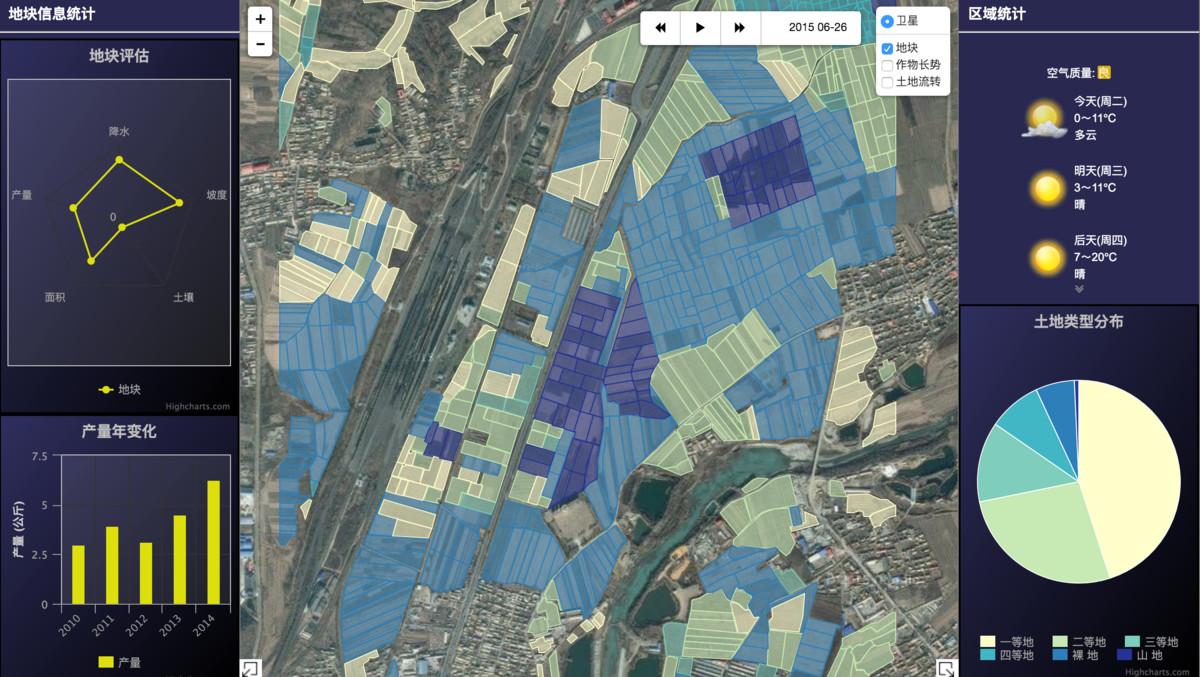Toggle 一等地 legend item in pie chart
The image size is (1200, 677).
coord(1006,641)
